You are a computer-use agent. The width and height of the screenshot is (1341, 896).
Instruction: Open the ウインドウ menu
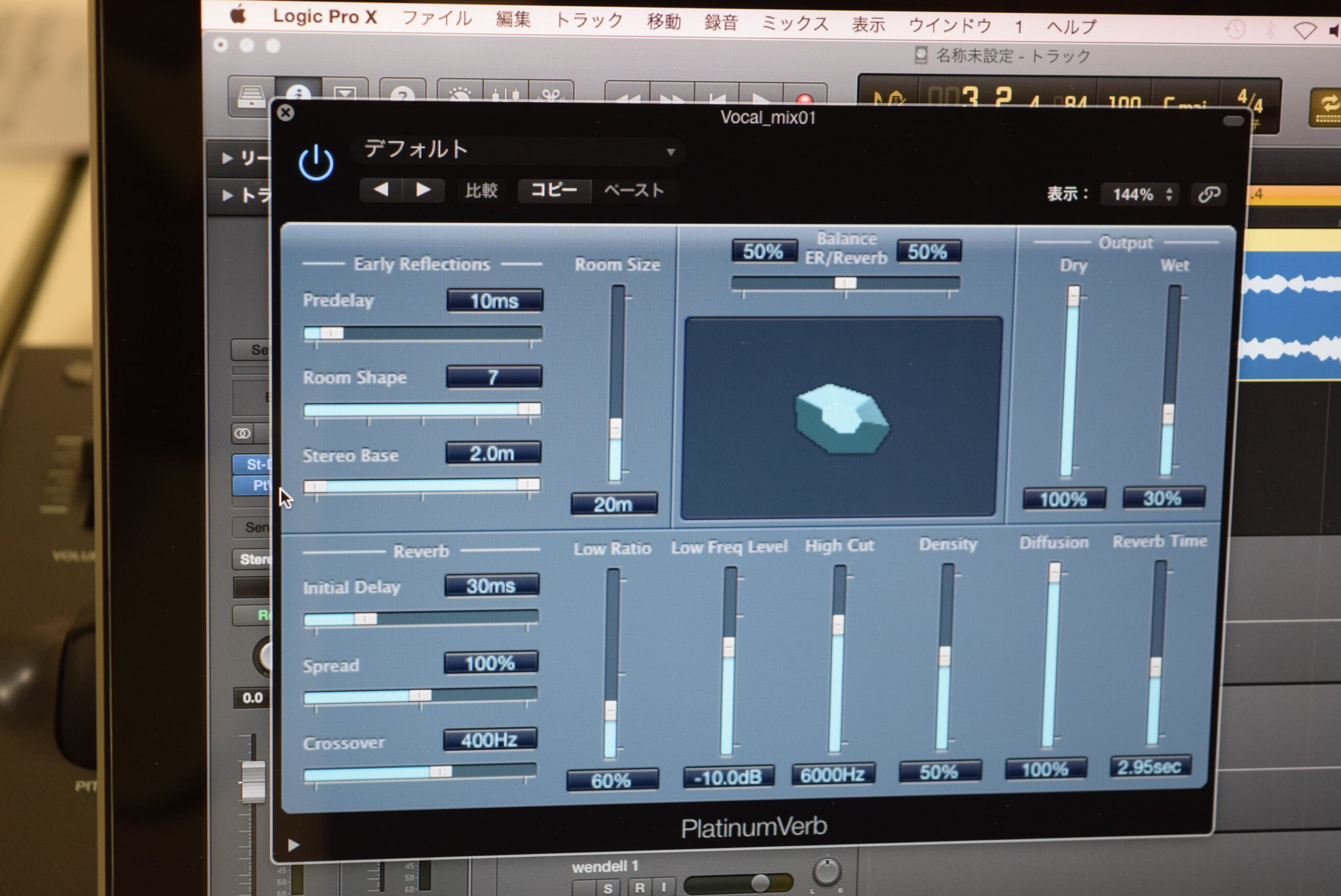tap(950, 25)
